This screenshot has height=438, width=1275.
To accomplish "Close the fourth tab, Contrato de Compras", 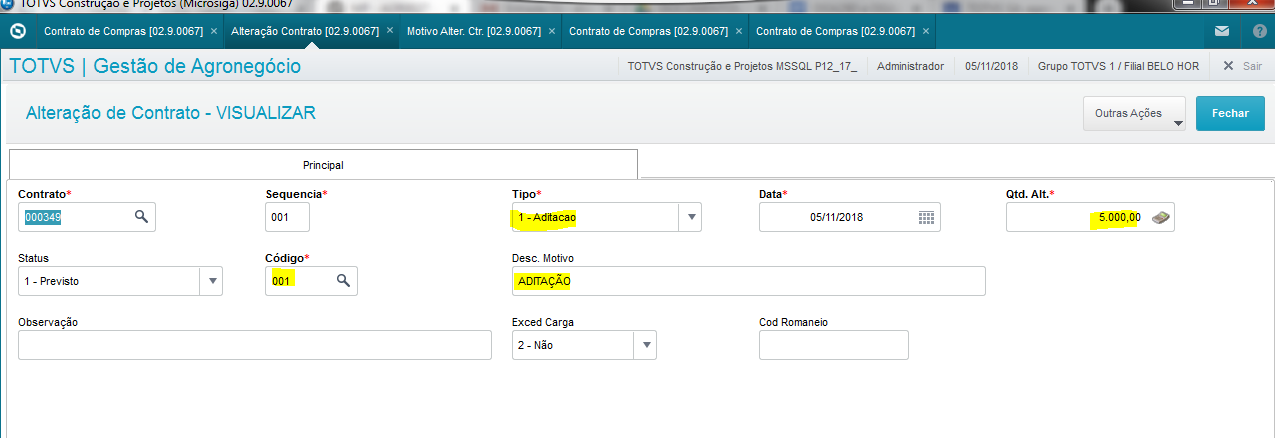I will [739, 31].
